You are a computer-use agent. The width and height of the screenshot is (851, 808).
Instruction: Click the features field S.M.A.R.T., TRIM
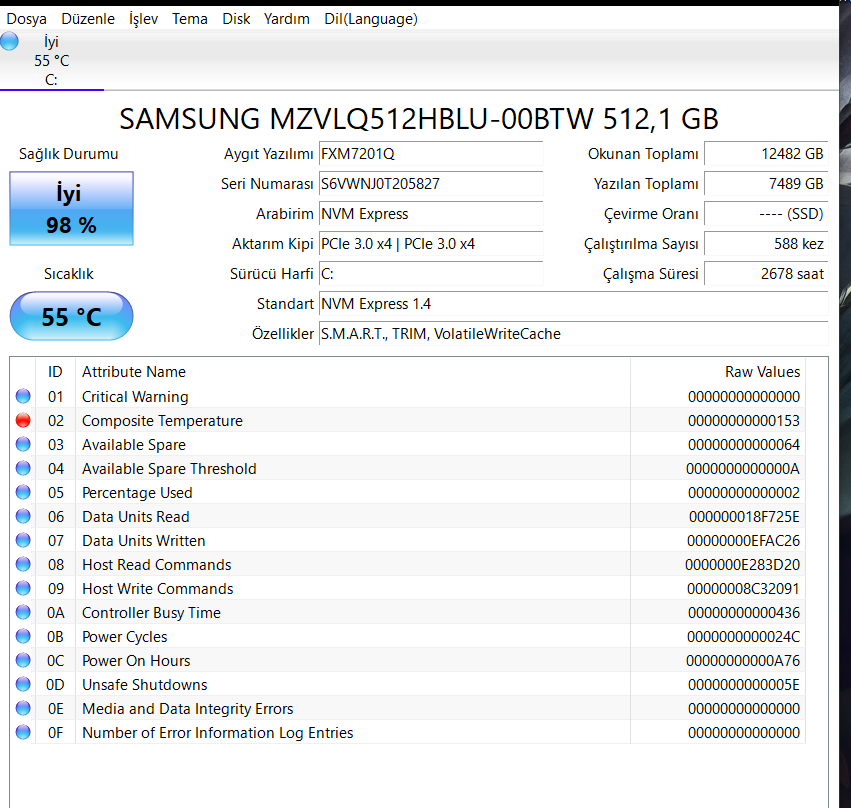tap(574, 334)
